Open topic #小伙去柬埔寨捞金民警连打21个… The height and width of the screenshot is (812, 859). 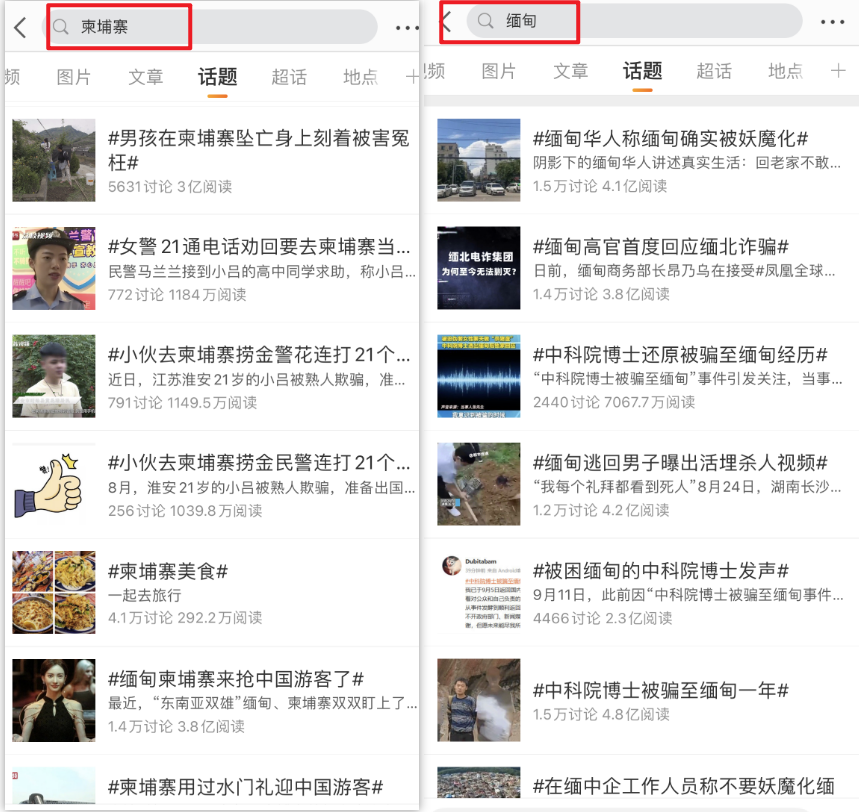(259, 463)
